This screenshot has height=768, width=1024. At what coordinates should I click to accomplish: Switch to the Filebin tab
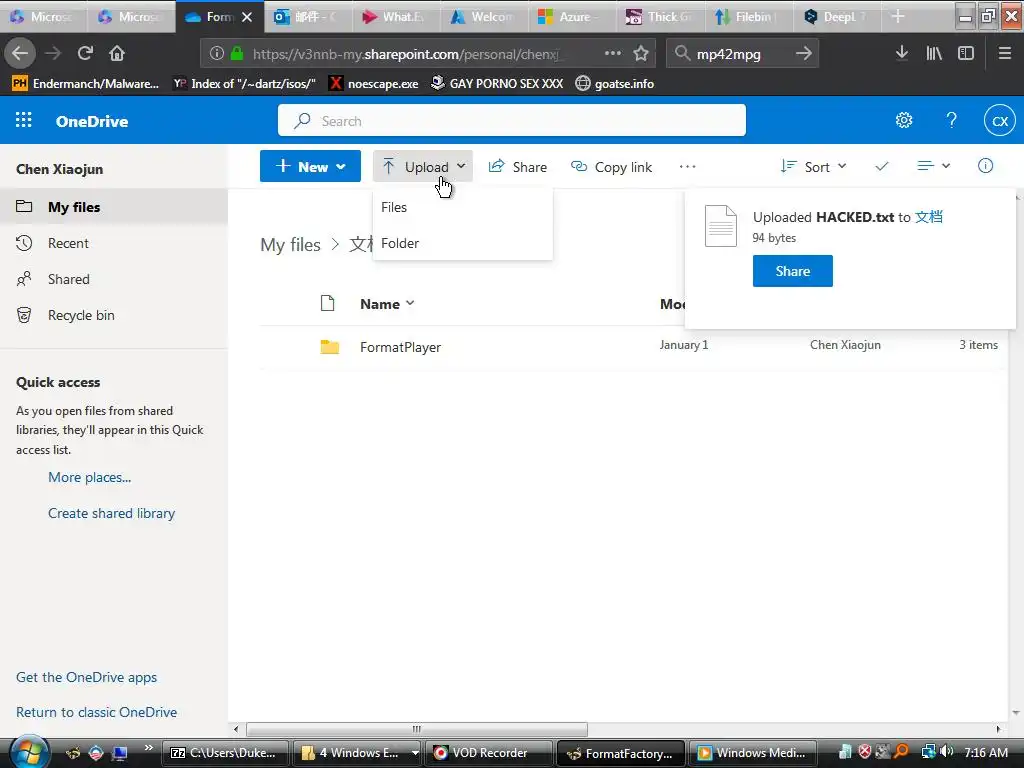[748, 17]
